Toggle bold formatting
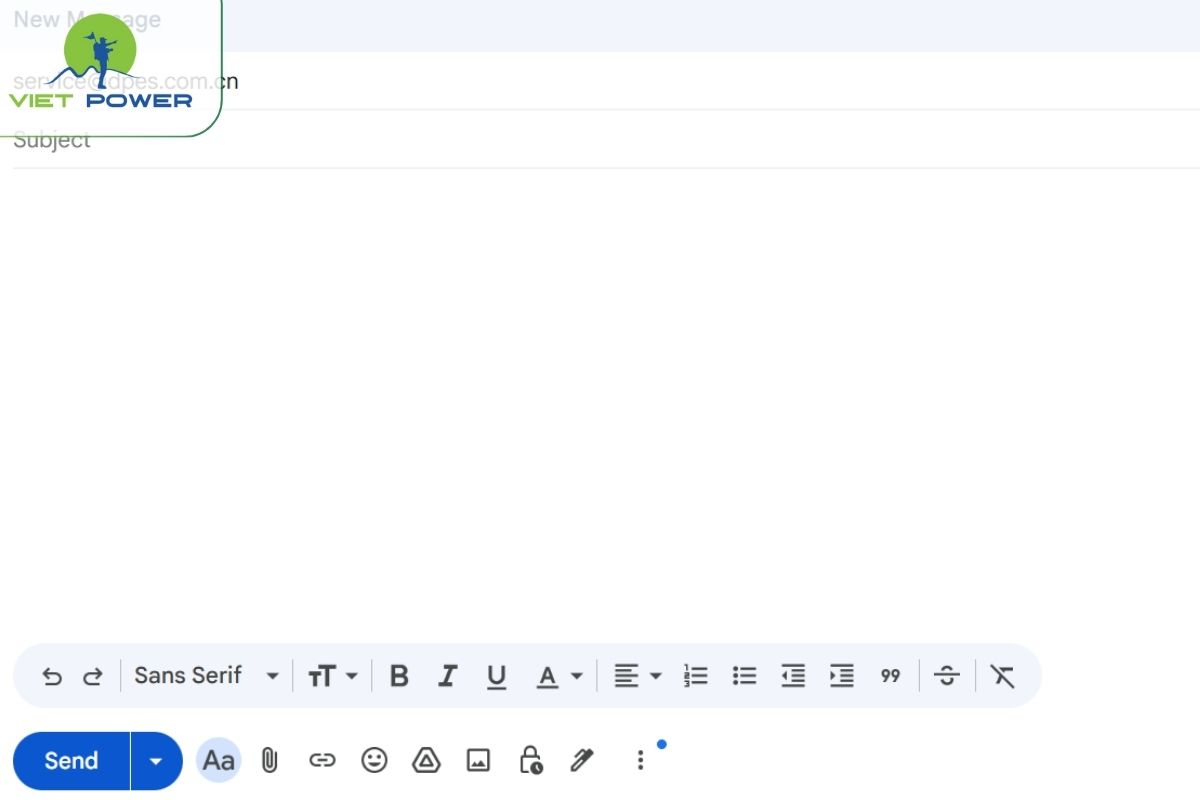Image resolution: width=1200 pixels, height=800 pixels. tap(398, 676)
